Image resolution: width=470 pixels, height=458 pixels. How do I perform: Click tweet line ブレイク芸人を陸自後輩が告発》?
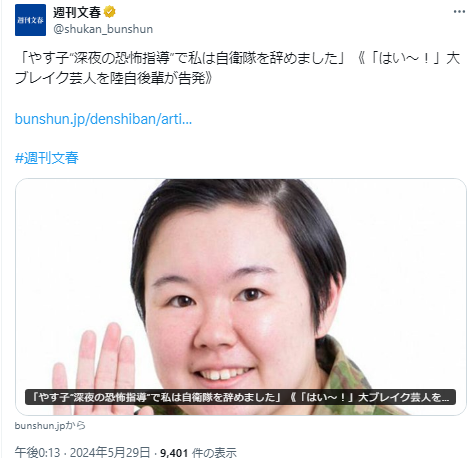[x=113, y=78]
